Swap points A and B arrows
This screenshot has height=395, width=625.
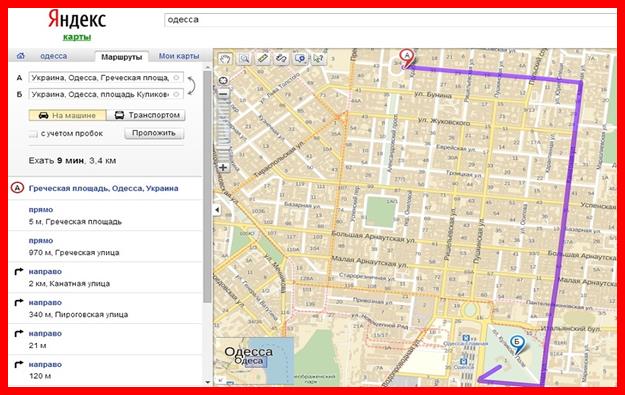coord(191,86)
